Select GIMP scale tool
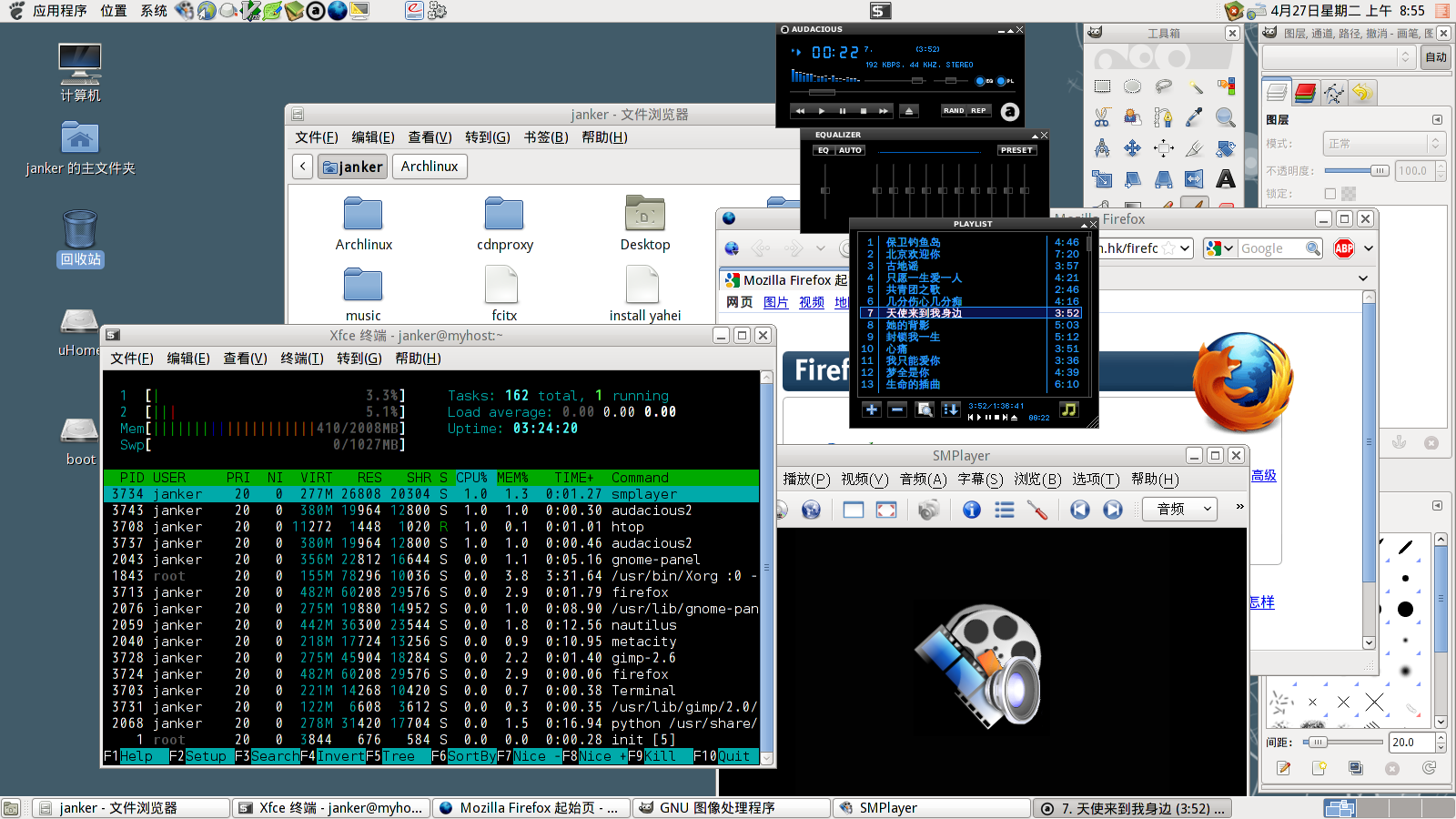This screenshot has height=819, width=1456. 1102,179
